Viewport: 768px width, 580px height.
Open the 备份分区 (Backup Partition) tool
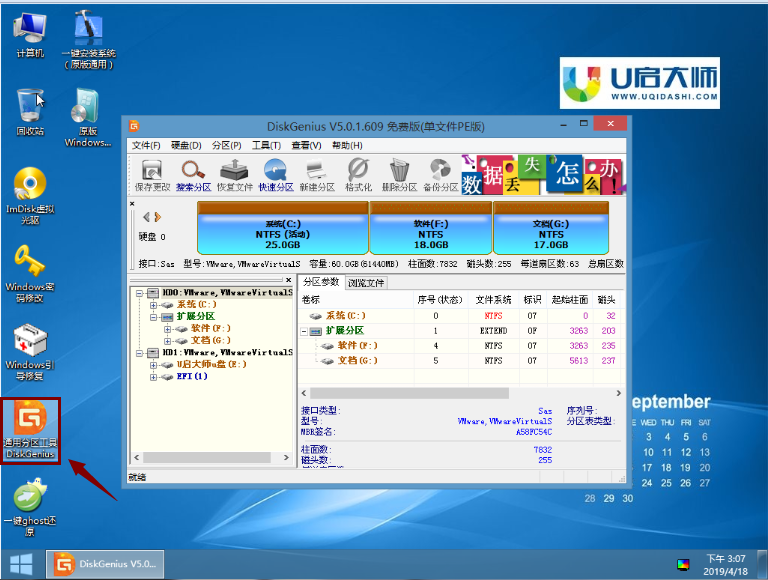pyautogui.click(x=440, y=173)
